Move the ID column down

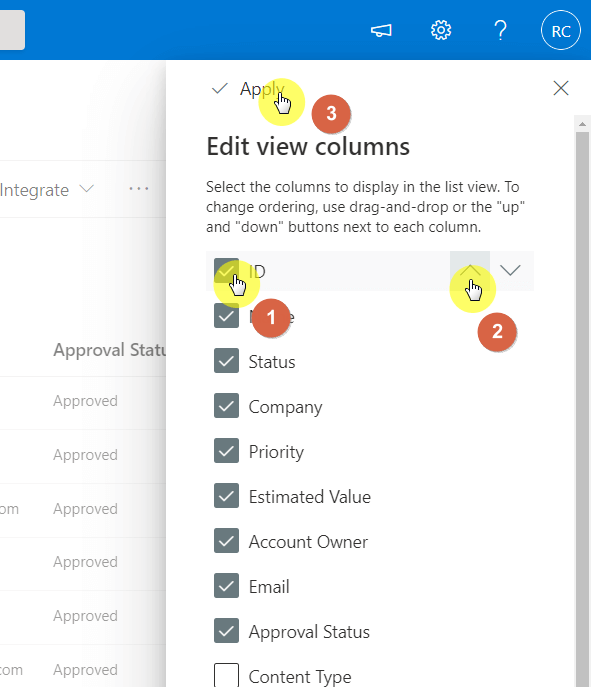(510, 270)
